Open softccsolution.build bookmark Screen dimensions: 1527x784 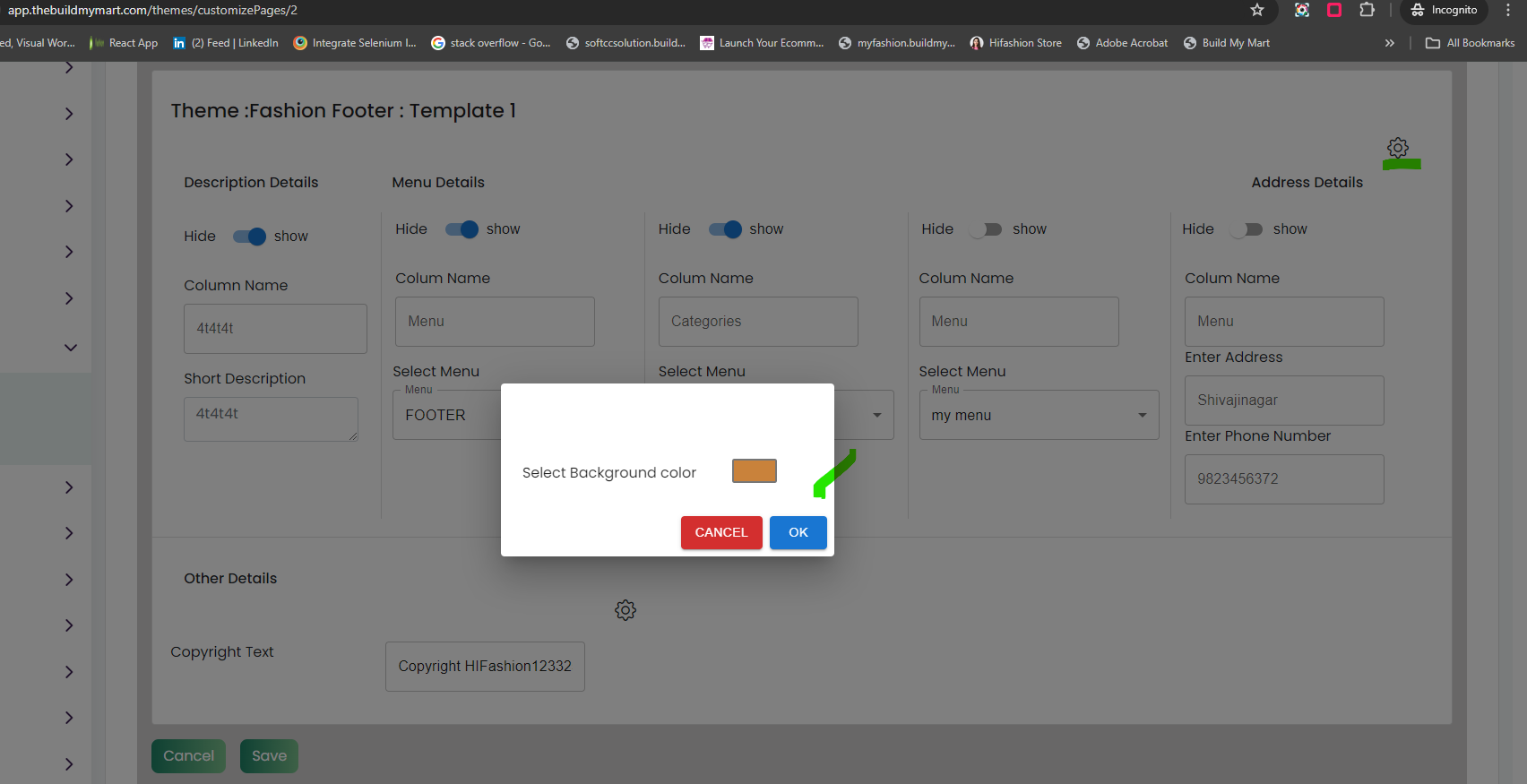[x=625, y=43]
